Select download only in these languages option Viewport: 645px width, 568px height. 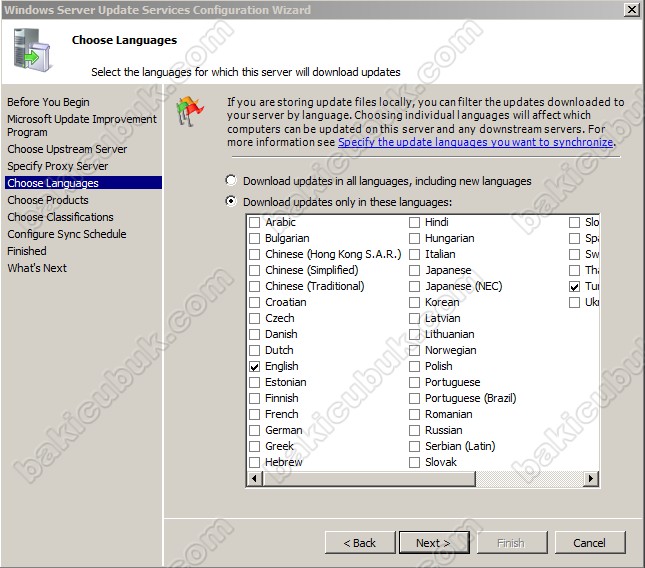click(231, 202)
